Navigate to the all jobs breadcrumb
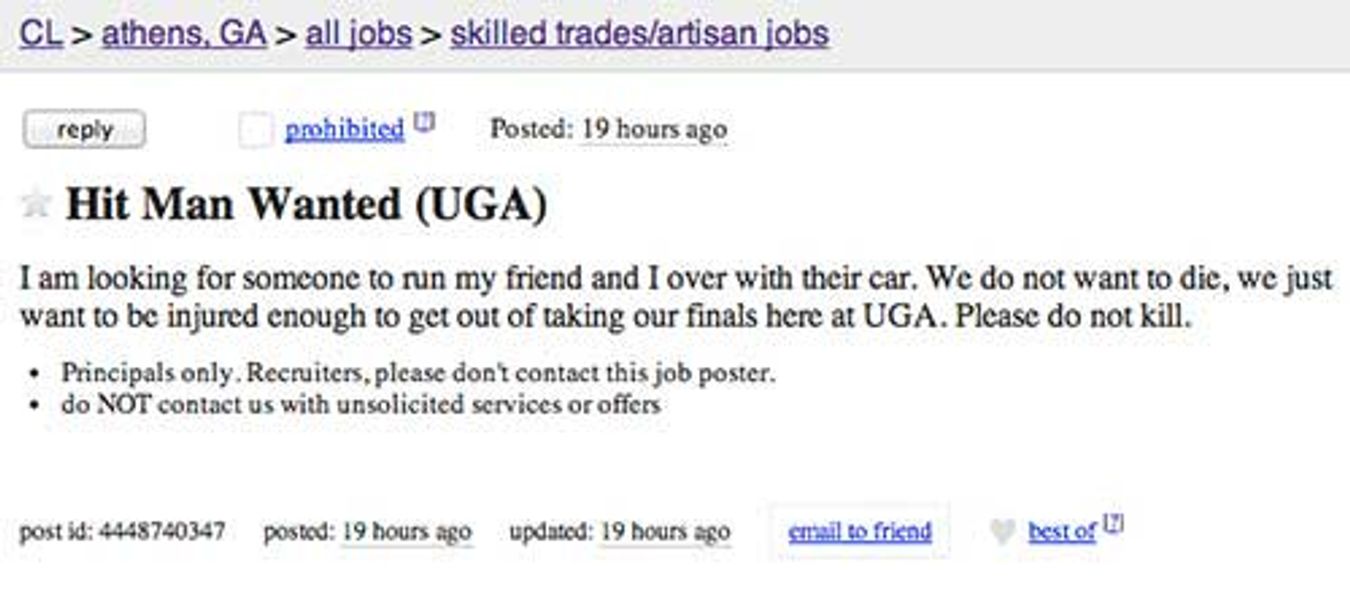This screenshot has width=1350, height=610. 358,34
